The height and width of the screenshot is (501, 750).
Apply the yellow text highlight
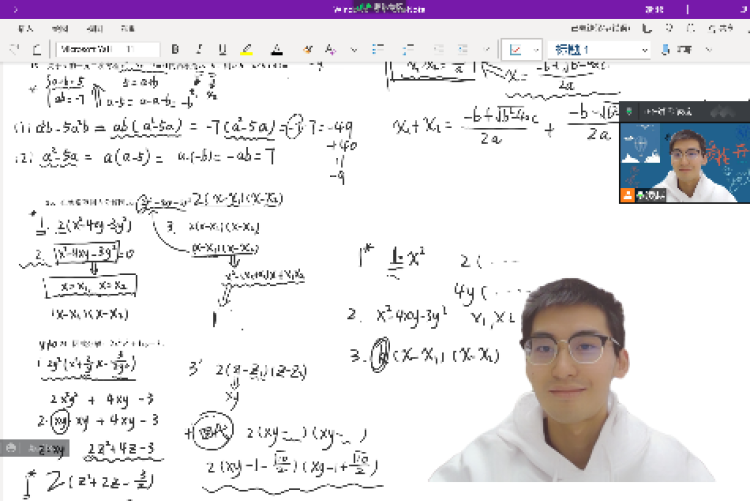(x=247, y=49)
